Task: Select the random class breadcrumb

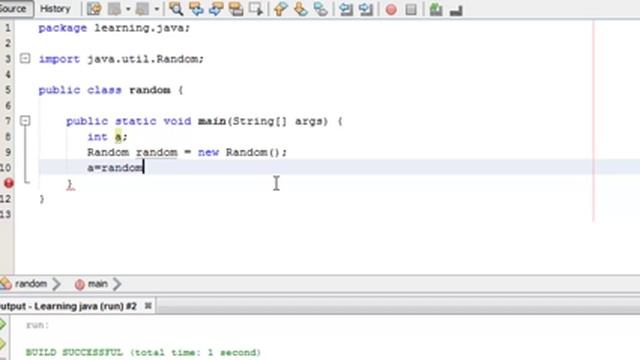Action: 31,284
